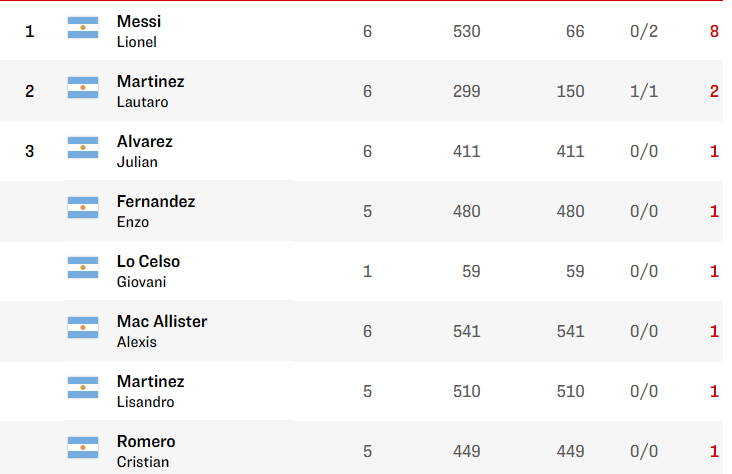Image resolution: width=732 pixels, height=474 pixels.
Task: Open Lautaro Martinez player link
Action: (150, 91)
